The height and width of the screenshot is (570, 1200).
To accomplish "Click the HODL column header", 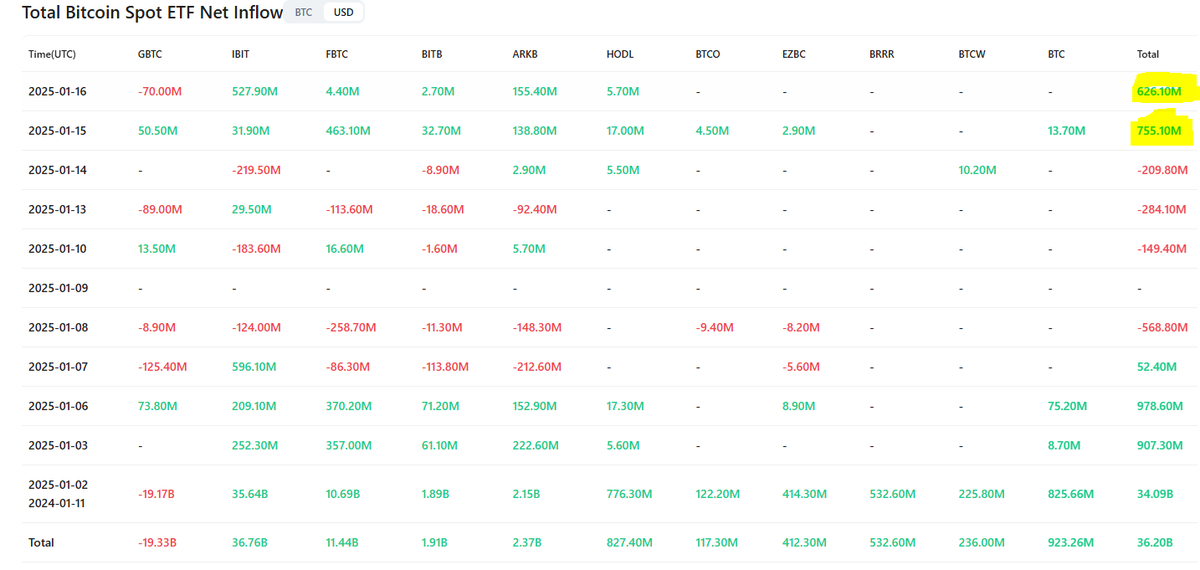I will tap(619, 54).
